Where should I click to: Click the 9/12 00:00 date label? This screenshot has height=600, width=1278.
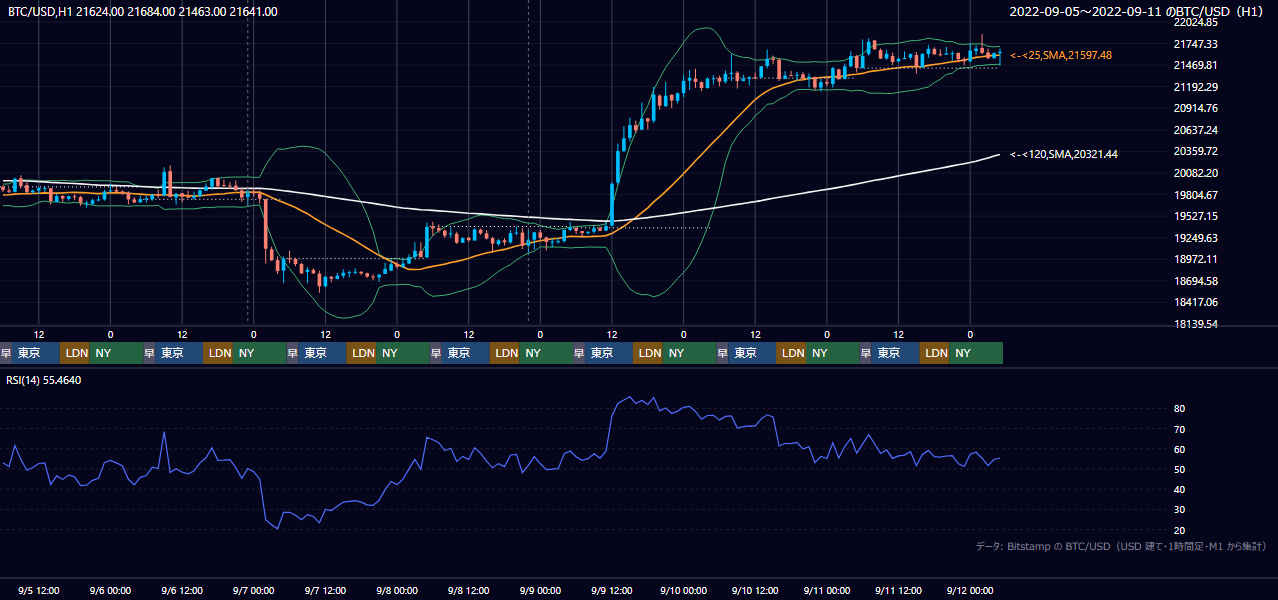(969, 590)
